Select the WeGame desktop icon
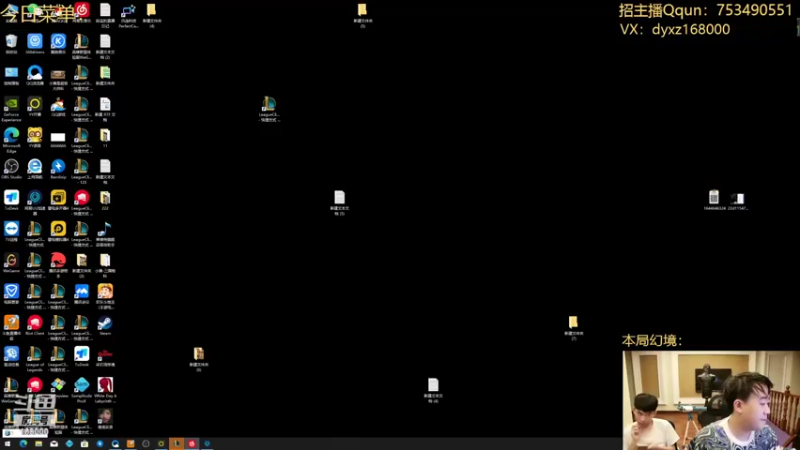 tap(11, 263)
